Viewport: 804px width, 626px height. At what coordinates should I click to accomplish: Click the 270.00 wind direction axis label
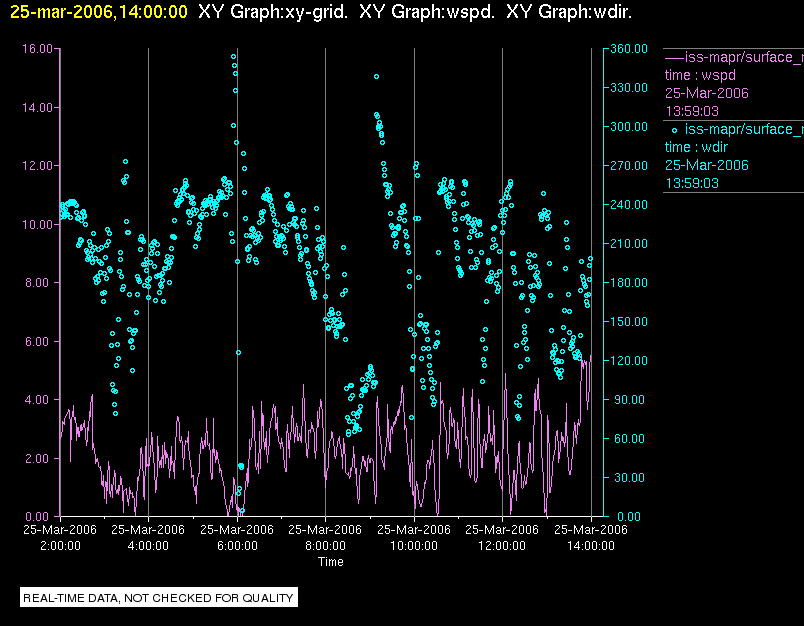click(629, 166)
